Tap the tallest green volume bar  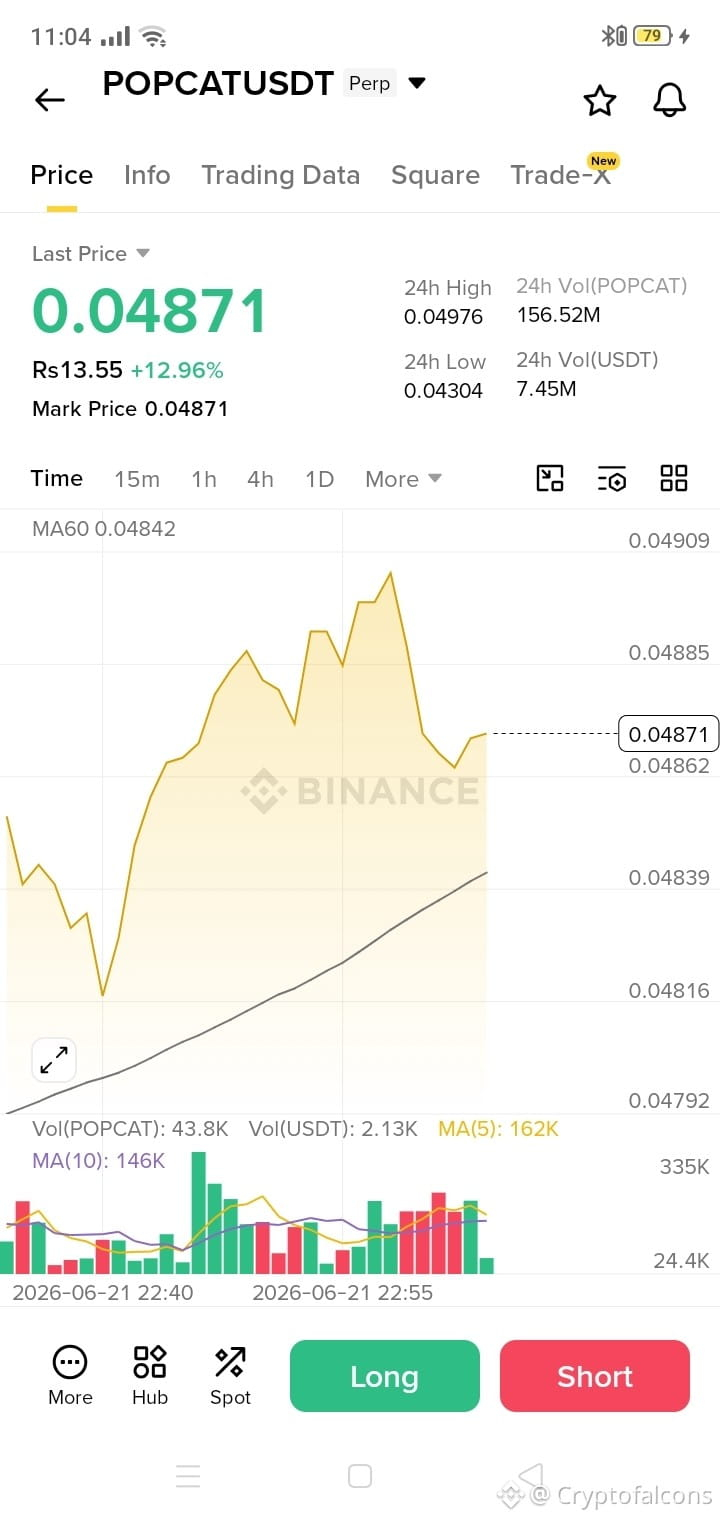198,1212
